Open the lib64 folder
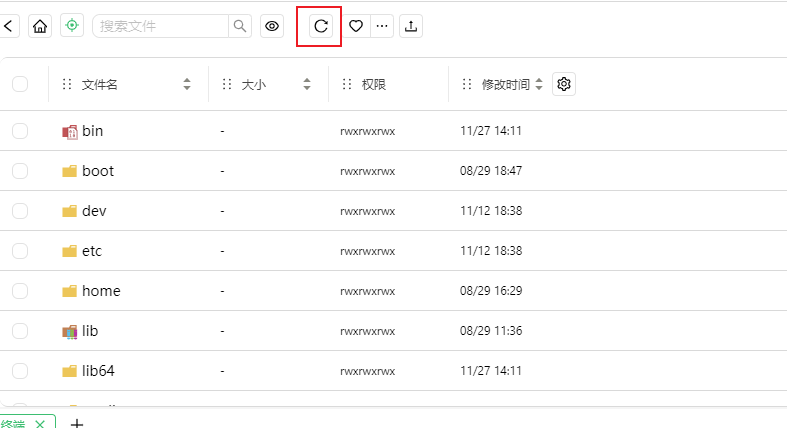Image resolution: width=787 pixels, height=428 pixels. click(98, 371)
